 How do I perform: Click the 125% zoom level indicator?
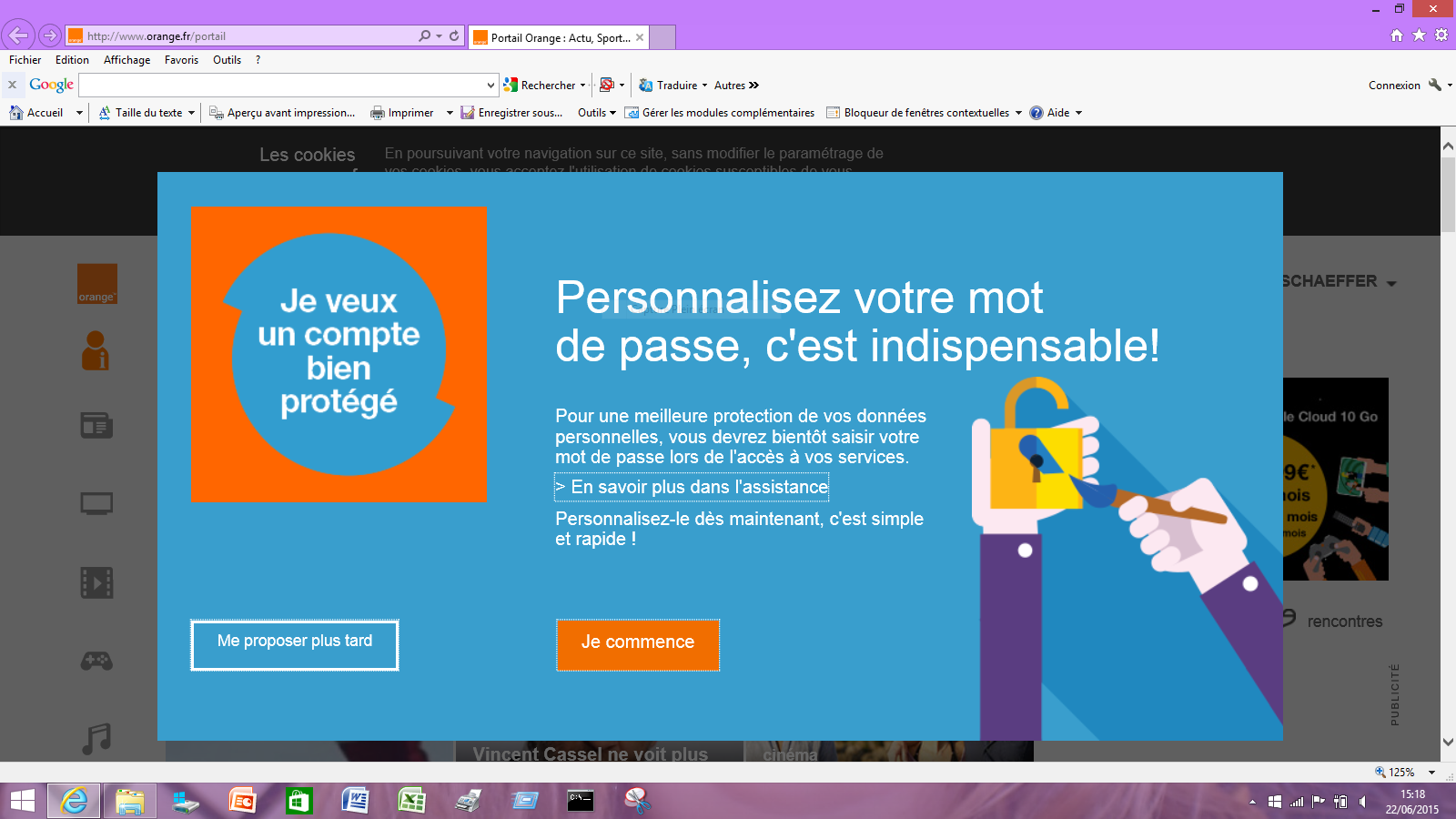tap(1396, 773)
